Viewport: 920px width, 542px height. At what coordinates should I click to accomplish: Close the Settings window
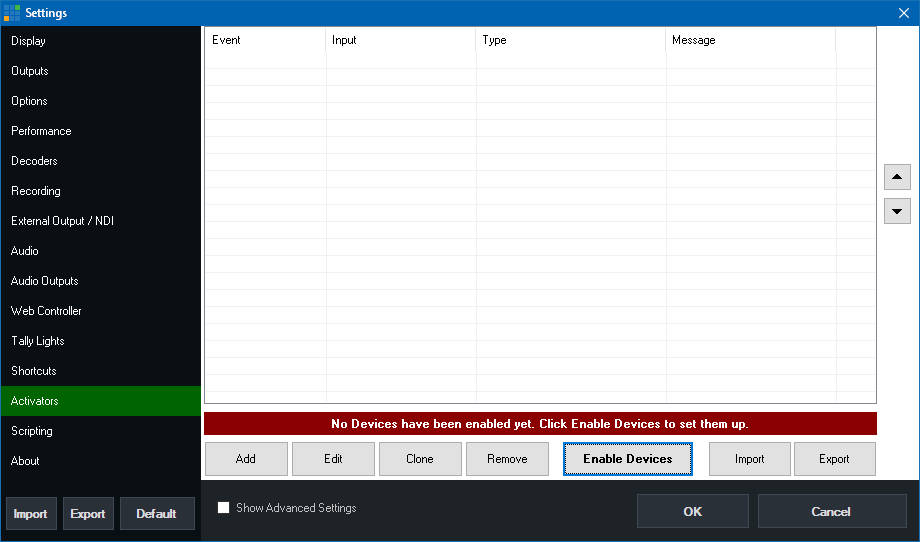(x=903, y=12)
